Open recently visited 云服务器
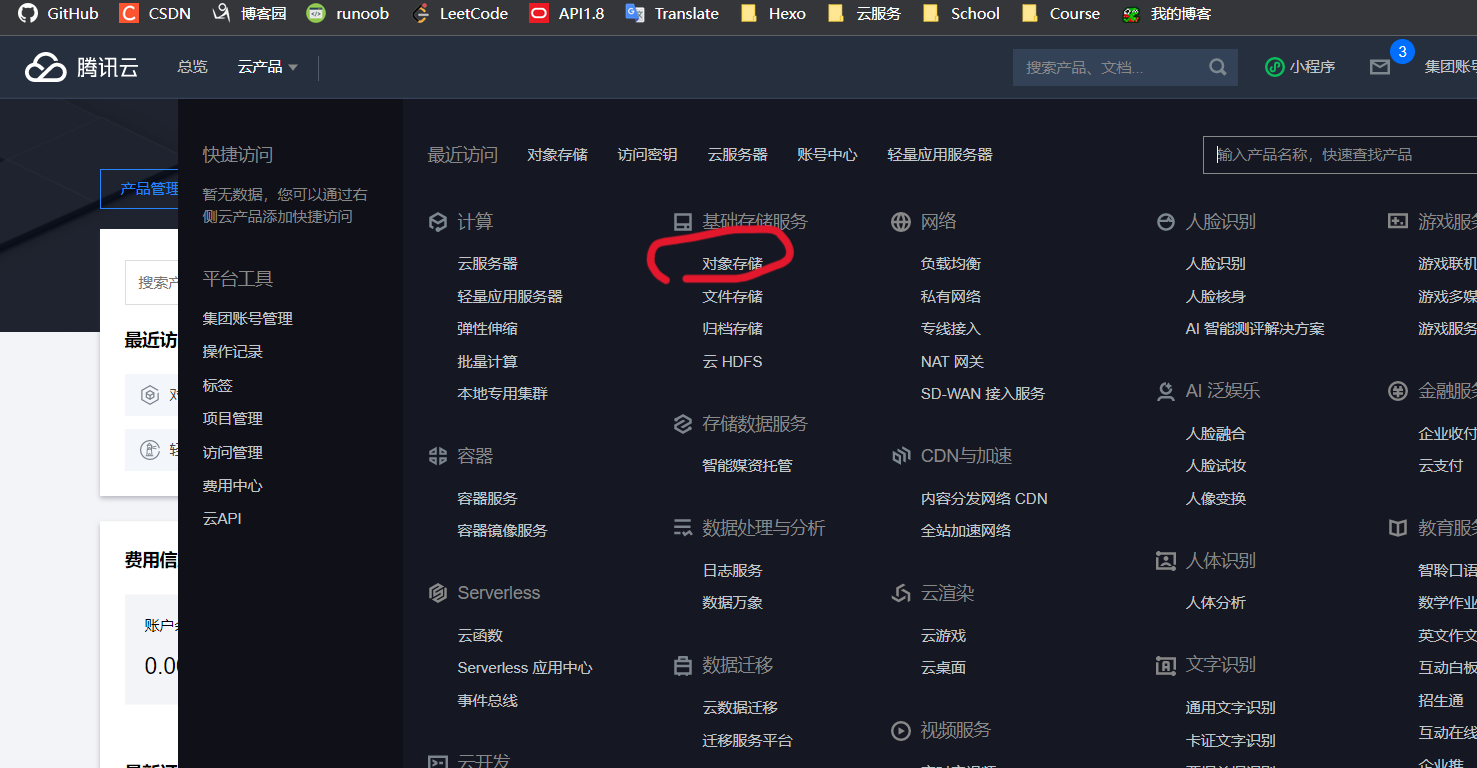This screenshot has height=768, width=1477. click(737, 155)
